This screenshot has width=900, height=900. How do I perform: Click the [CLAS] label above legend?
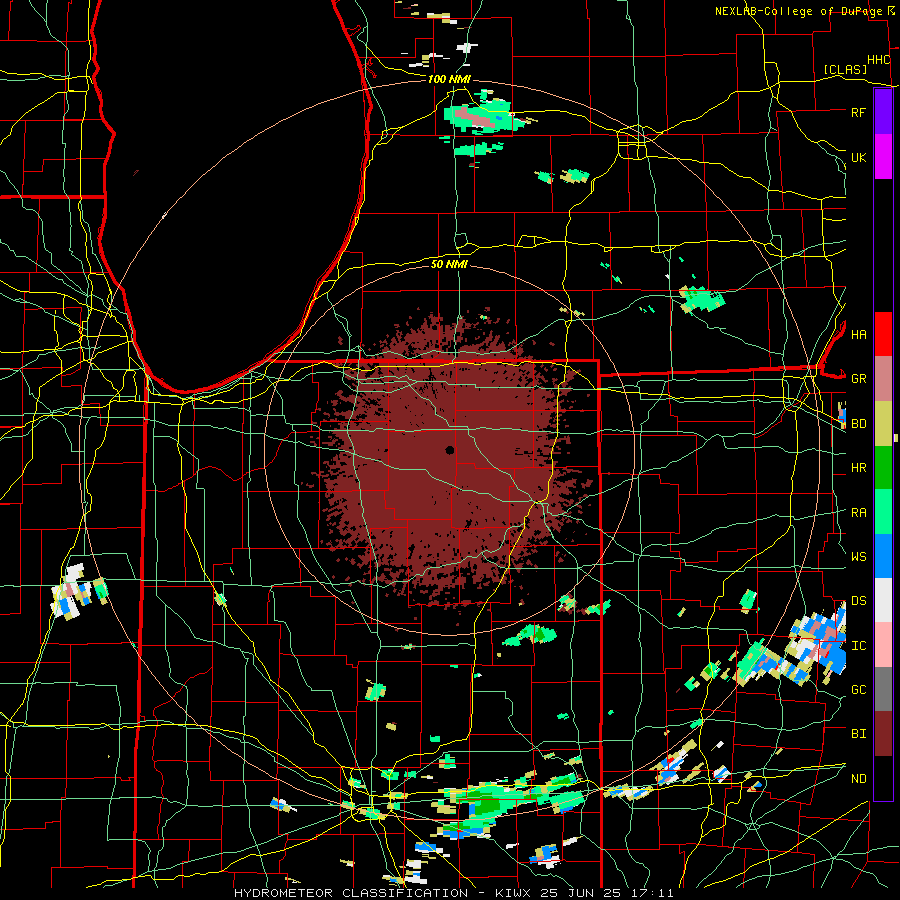tap(845, 69)
